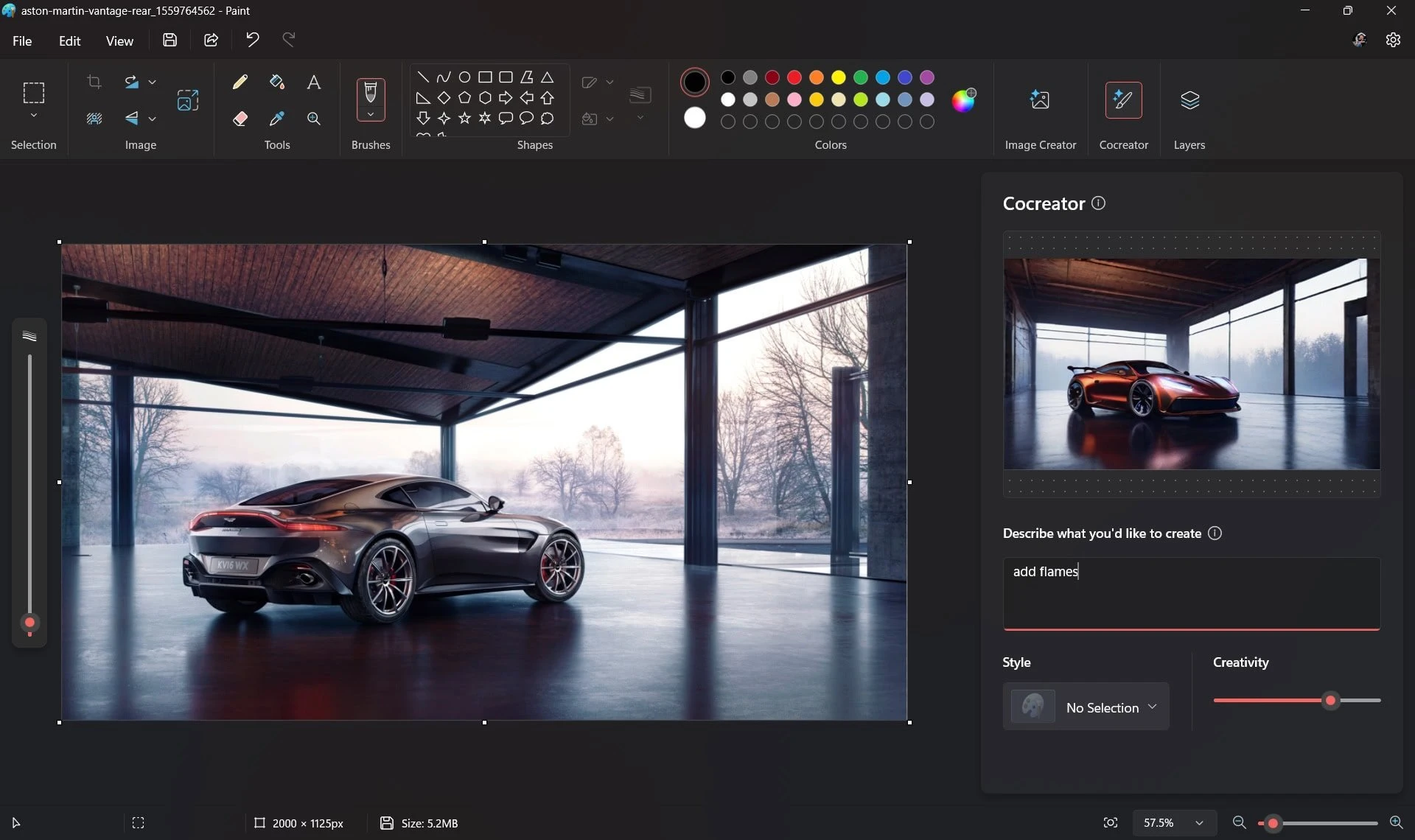Click the Undo button

tap(253, 40)
